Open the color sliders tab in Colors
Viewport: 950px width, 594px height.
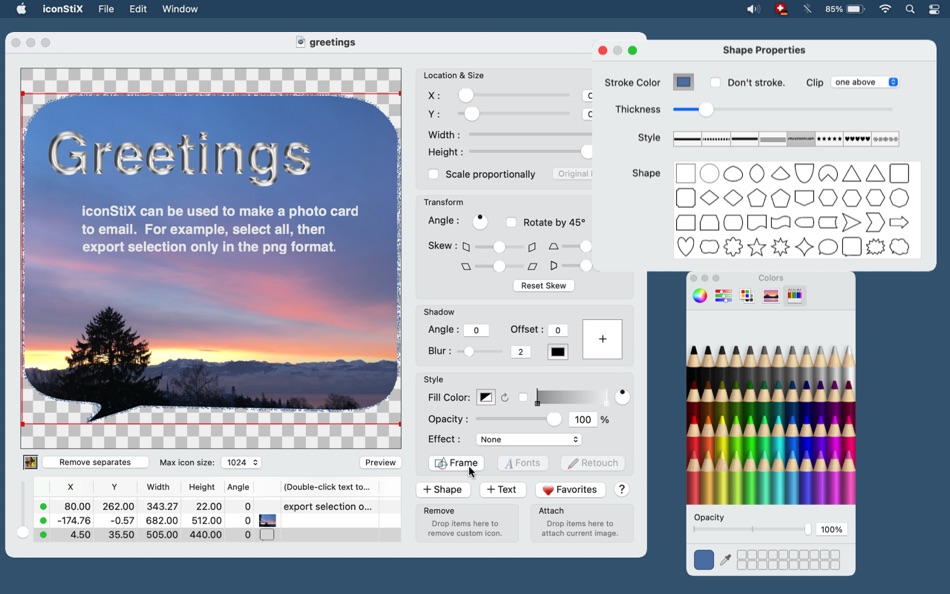pyautogui.click(x=723, y=295)
